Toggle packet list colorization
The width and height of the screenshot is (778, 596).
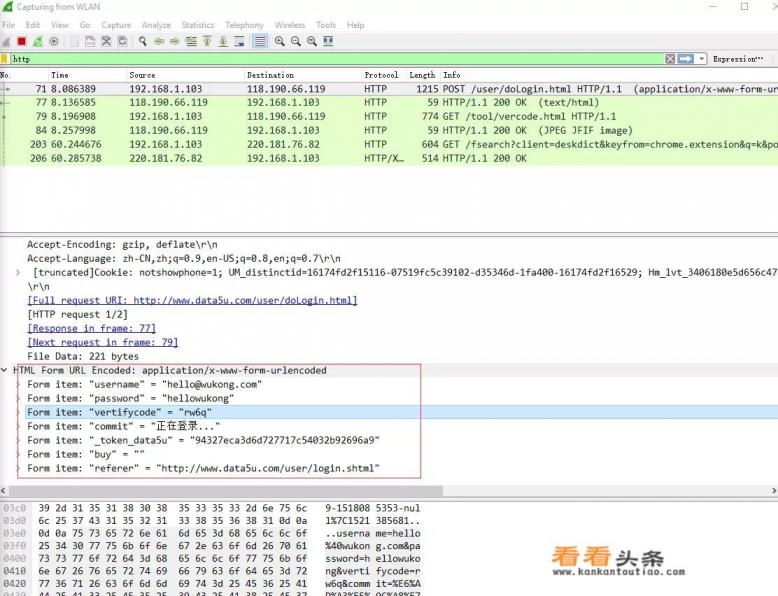(260, 41)
